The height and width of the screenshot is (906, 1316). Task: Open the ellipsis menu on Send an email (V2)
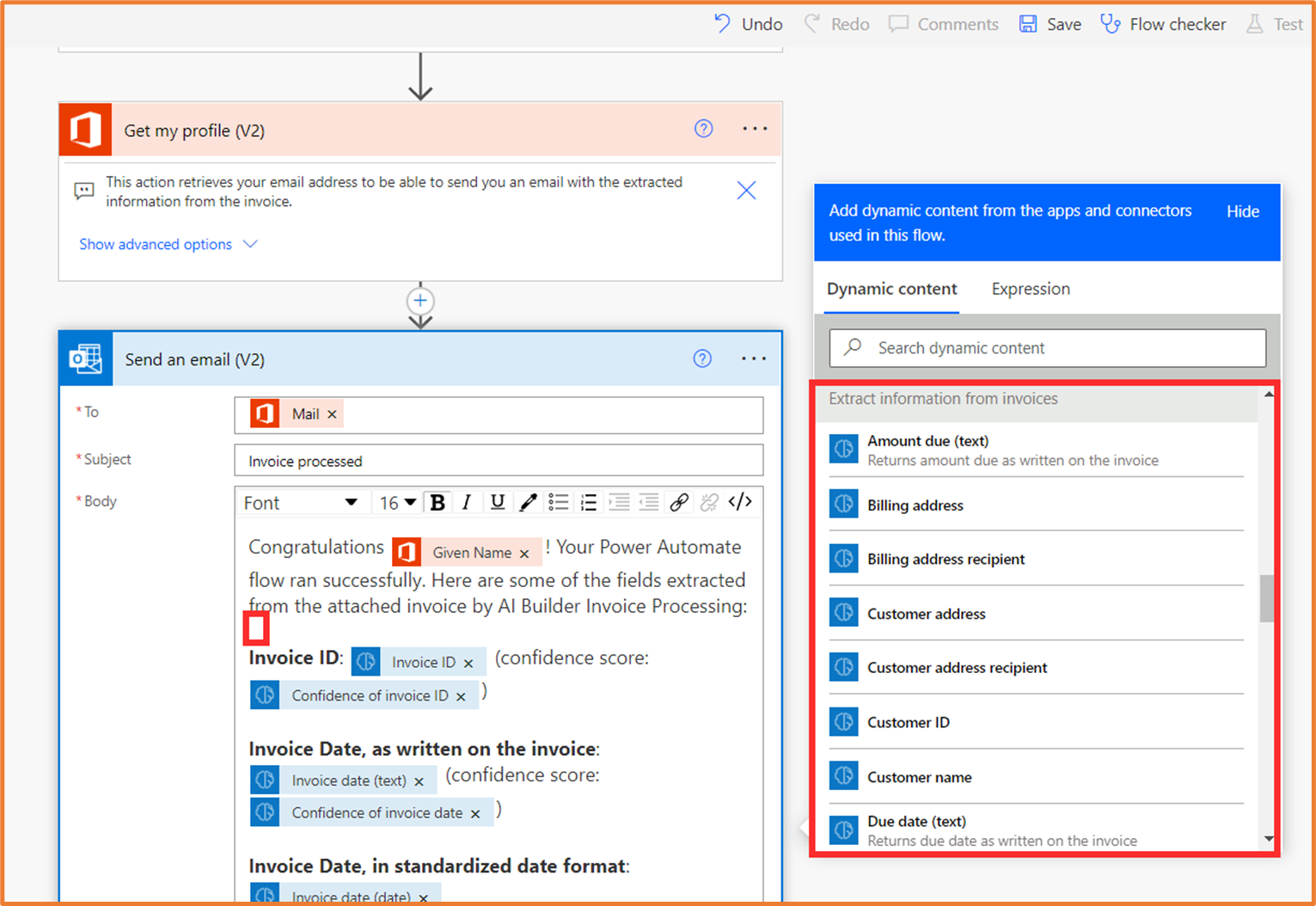click(754, 358)
